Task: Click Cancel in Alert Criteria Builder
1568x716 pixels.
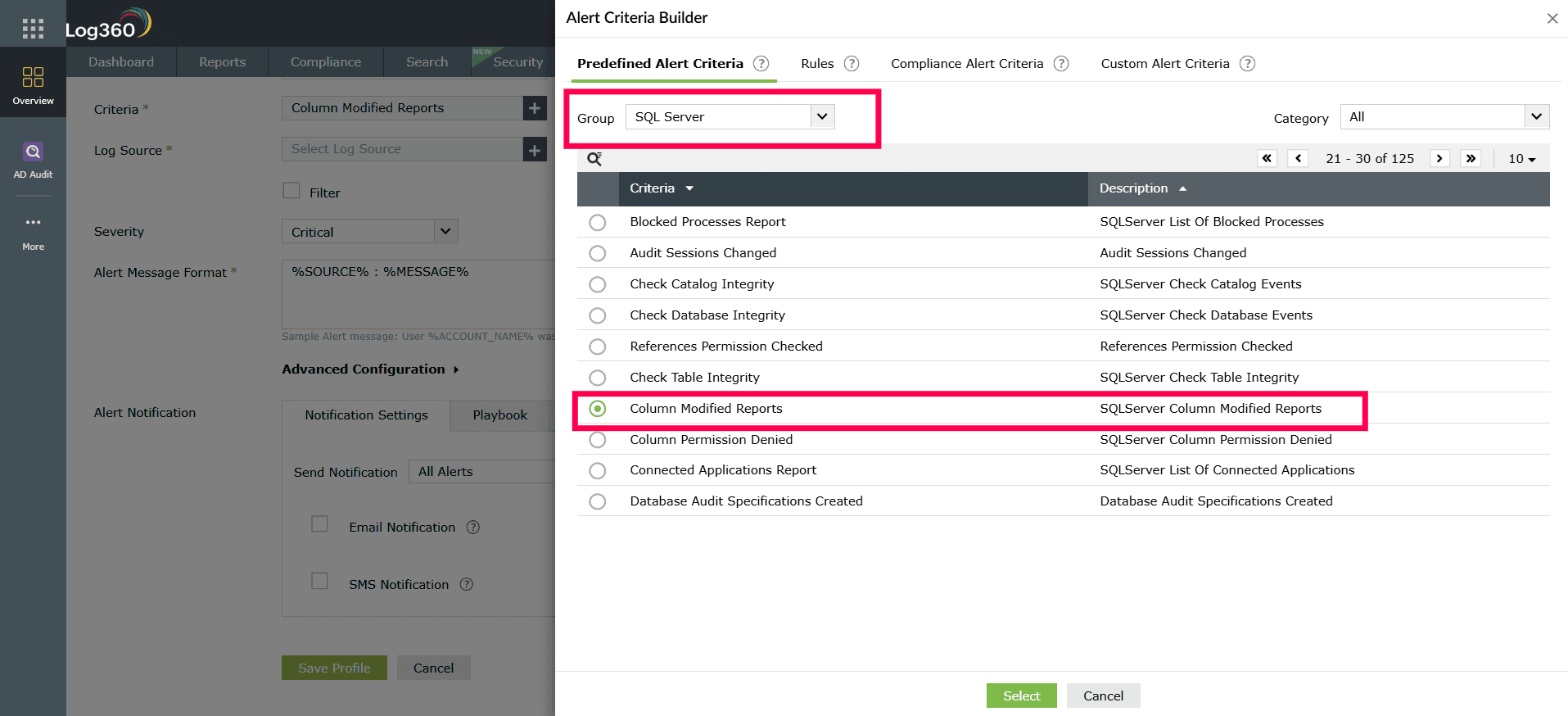Action: (1104, 696)
